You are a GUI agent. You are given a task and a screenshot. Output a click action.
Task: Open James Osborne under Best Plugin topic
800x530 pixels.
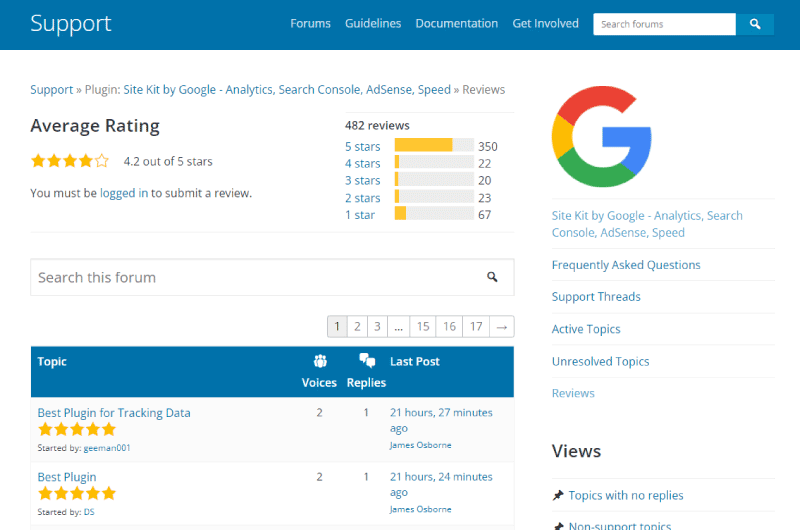420,510
